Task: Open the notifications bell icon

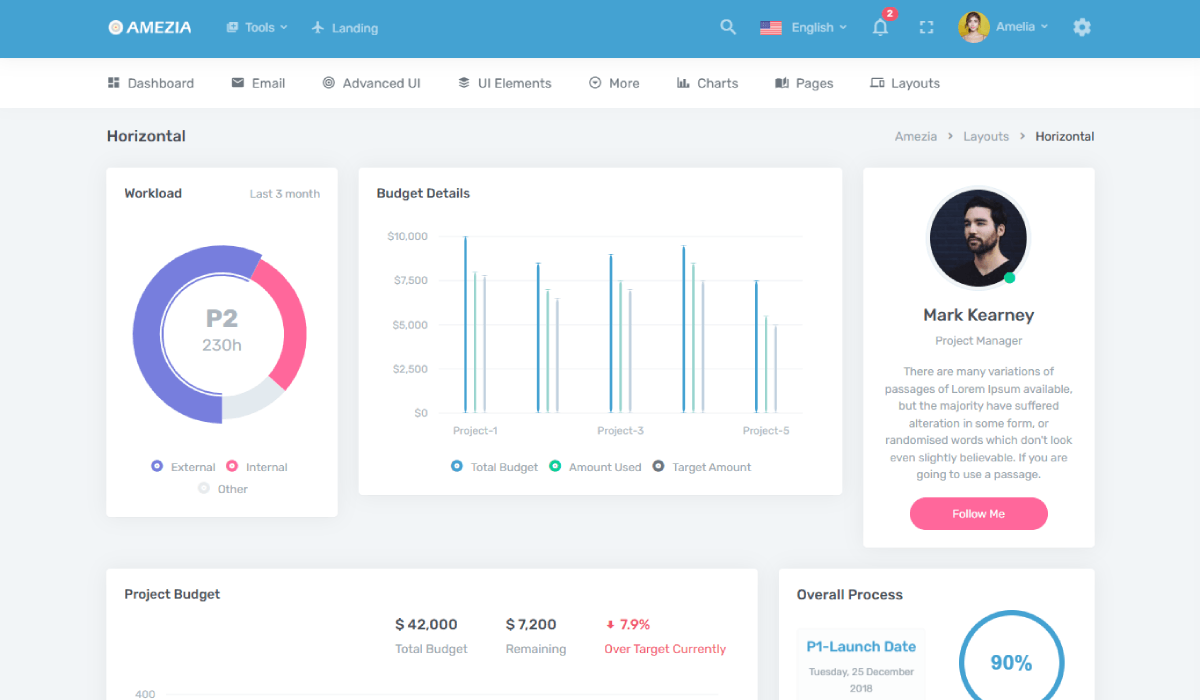Action: coord(880,28)
